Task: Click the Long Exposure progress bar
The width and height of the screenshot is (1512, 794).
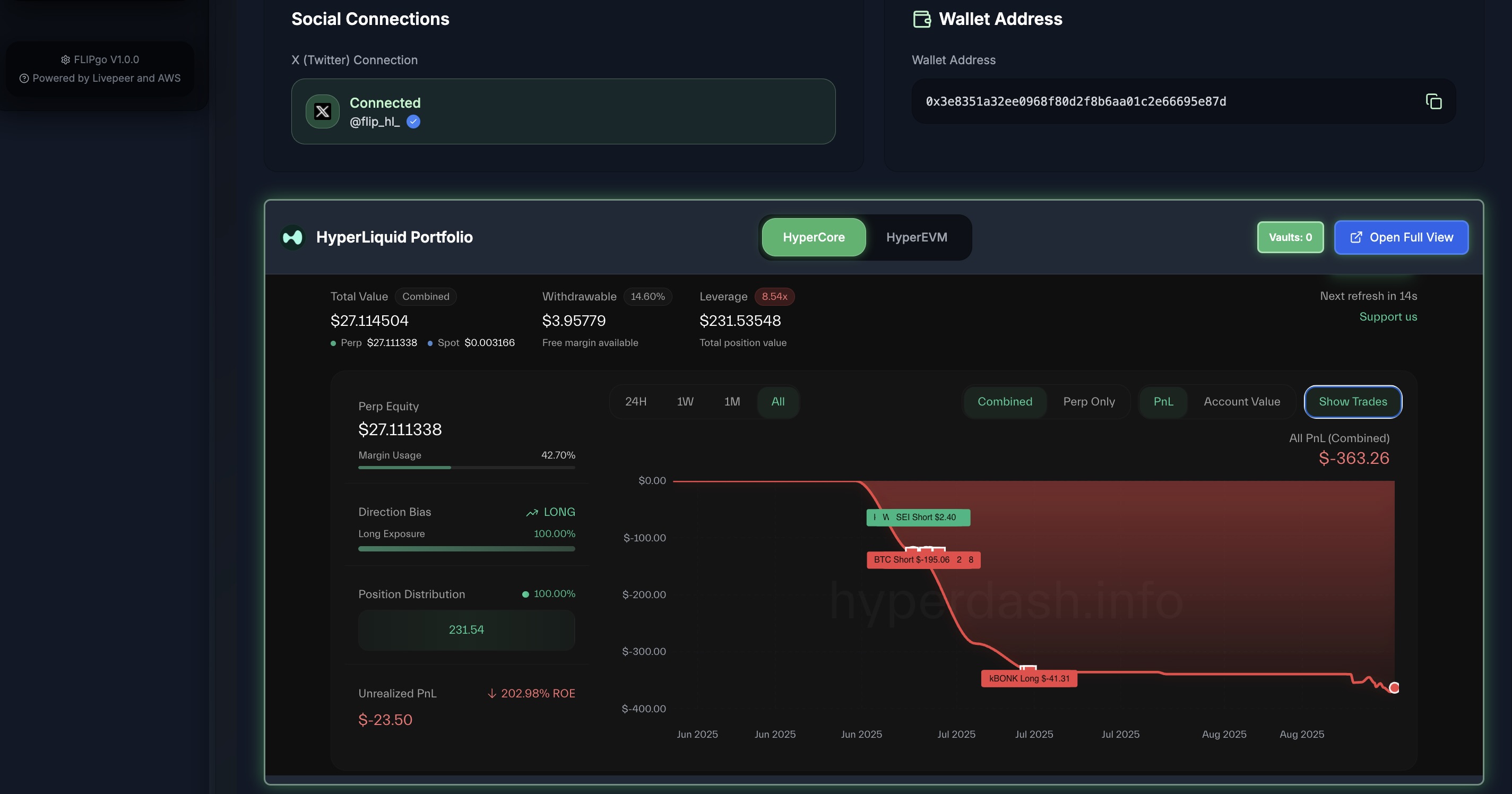Action: tap(466, 549)
